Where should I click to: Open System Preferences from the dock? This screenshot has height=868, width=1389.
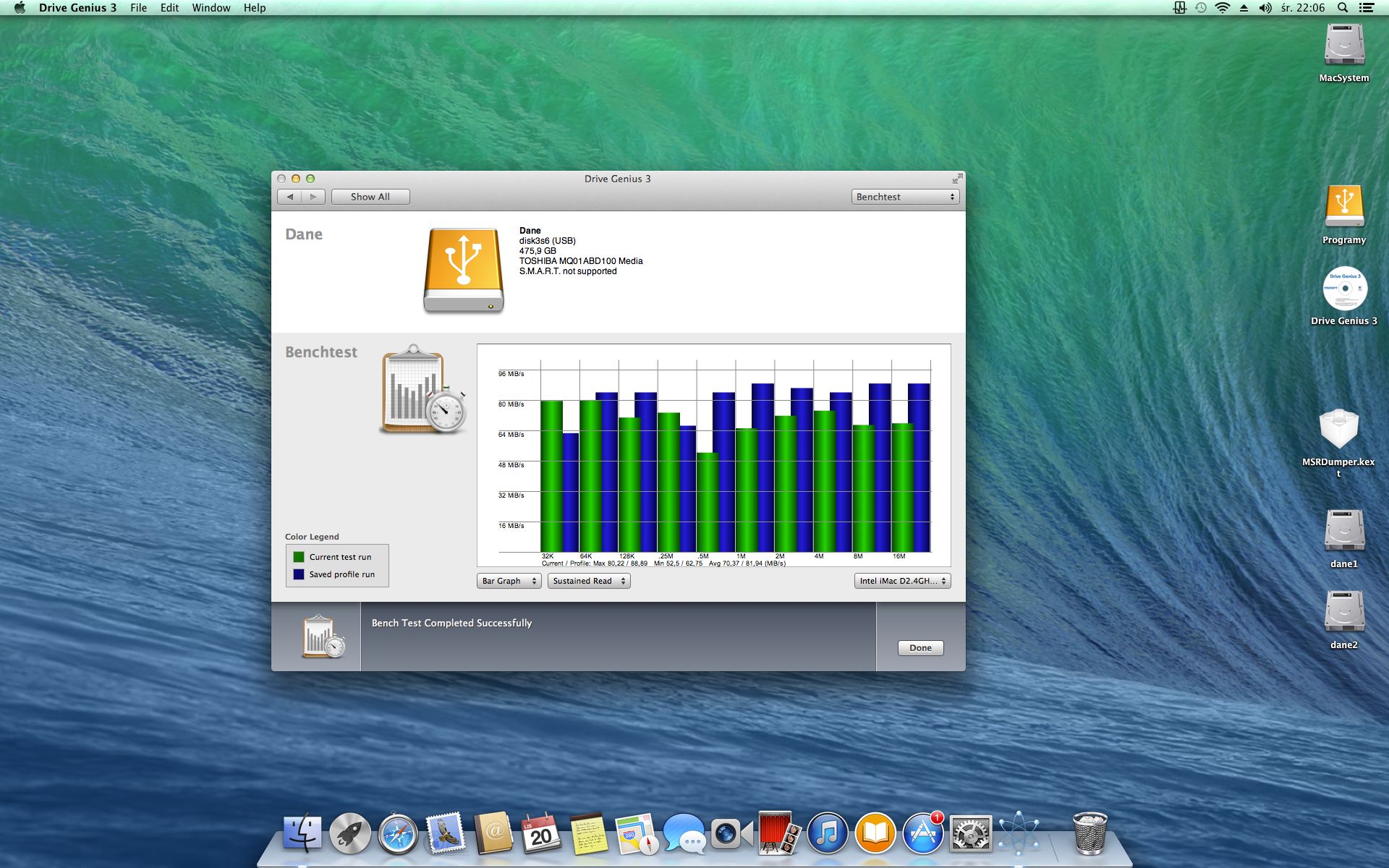coord(971,833)
